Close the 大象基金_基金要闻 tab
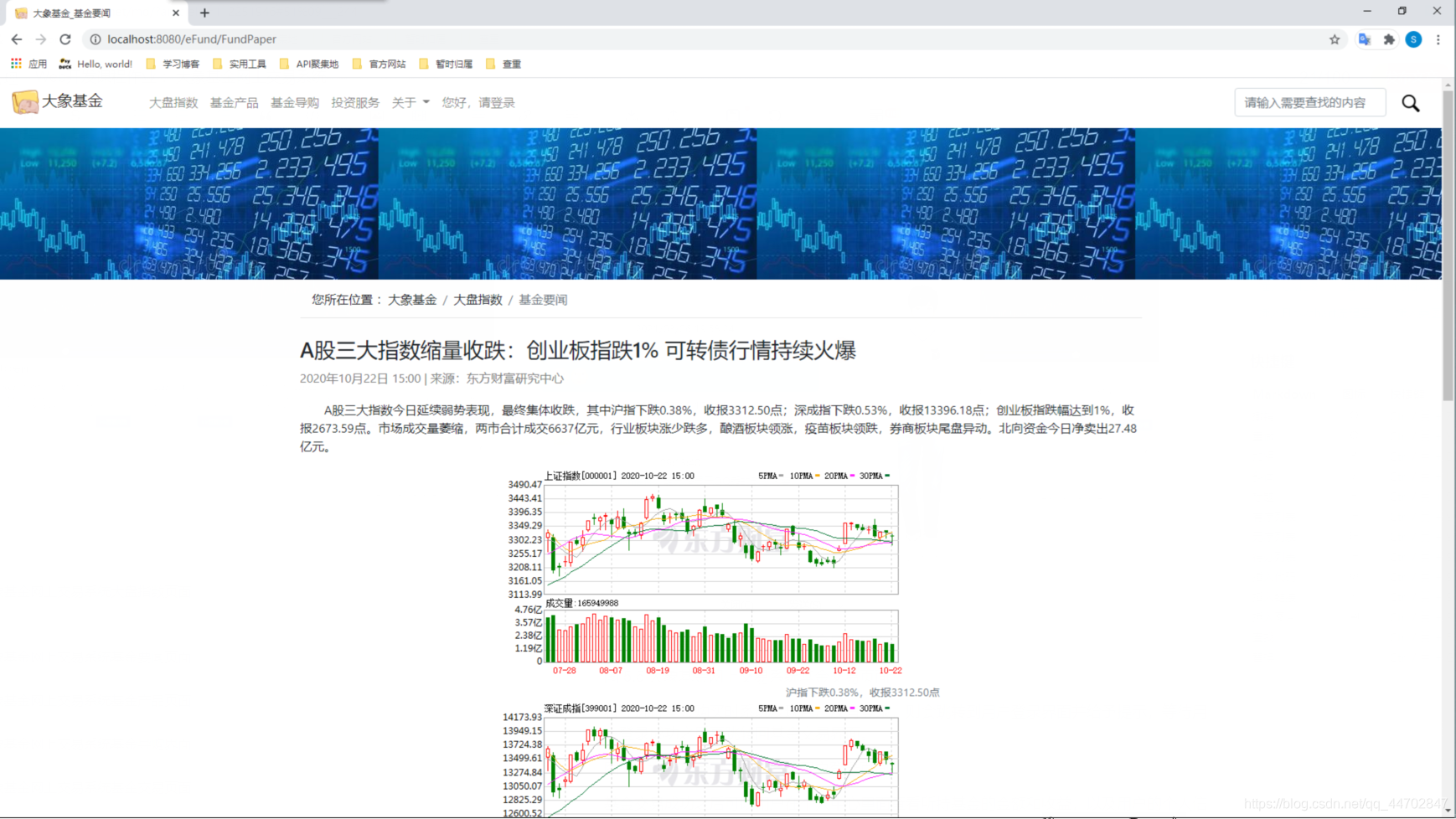This screenshot has width=1456, height=819. [x=176, y=13]
